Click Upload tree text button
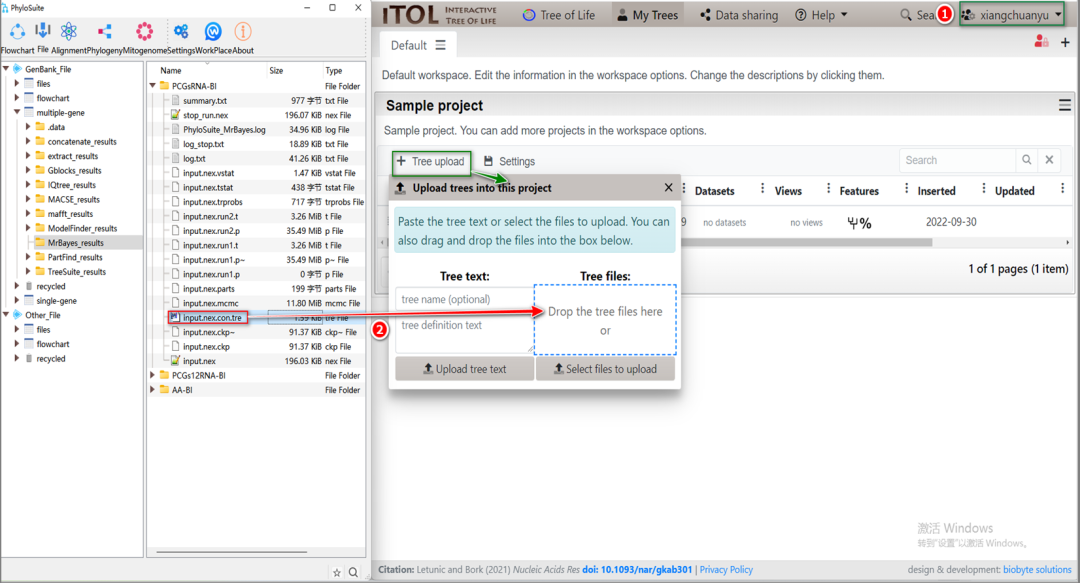This screenshot has width=1080, height=583. [465, 369]
